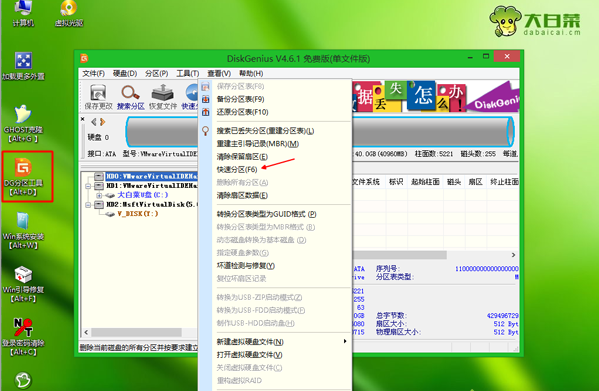This screenshot has height=391, width=599.
Task: Open the DG分区工具 desktop icon
Action: pyautogui.click(x=23, y=176)
